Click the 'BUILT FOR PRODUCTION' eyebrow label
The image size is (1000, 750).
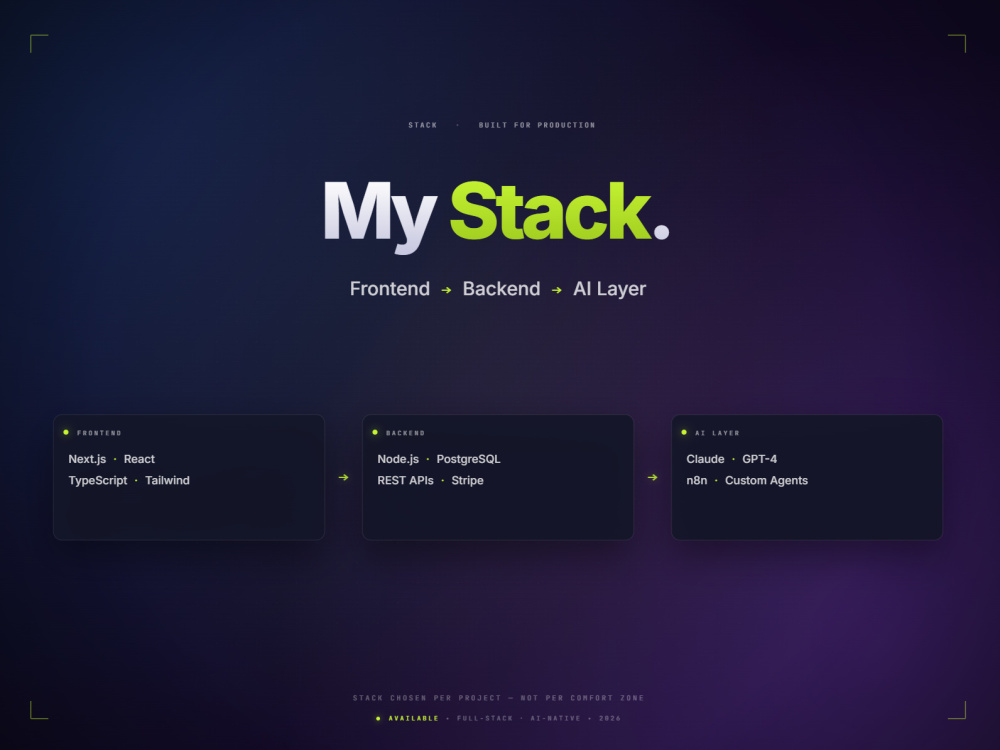(x=537, y=125)
